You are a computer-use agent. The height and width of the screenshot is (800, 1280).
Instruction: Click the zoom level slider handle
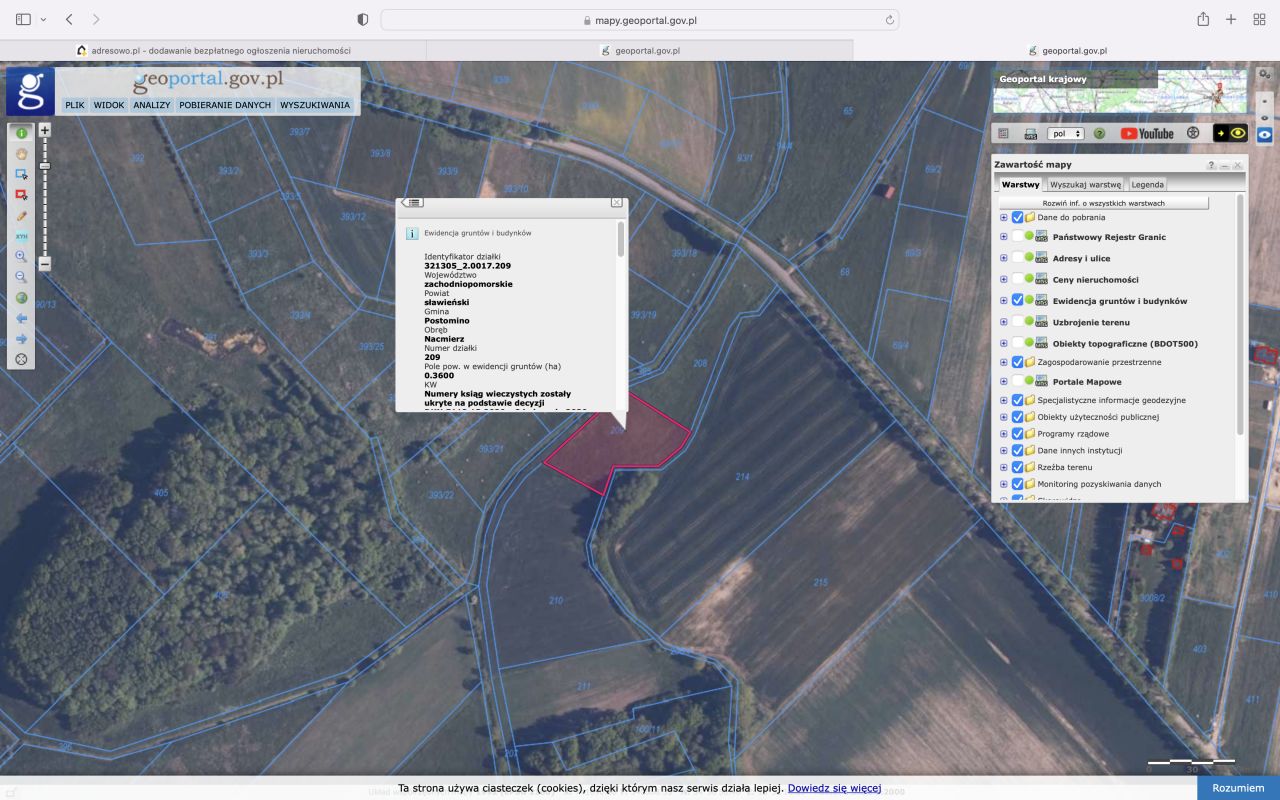pos(44,165)
